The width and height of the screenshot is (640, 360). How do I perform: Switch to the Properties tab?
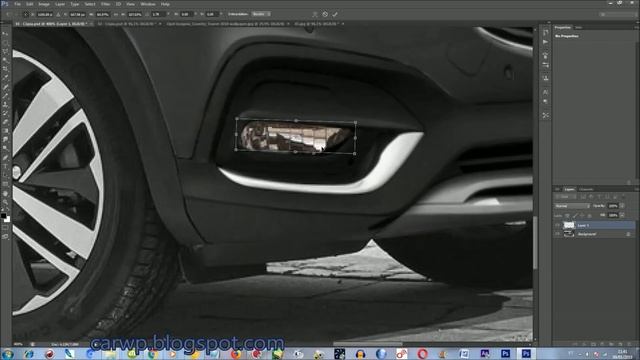point(562,27)
